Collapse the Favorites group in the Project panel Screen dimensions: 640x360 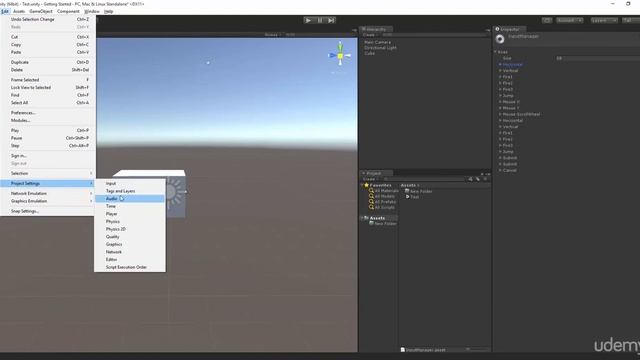pos(362,185)
